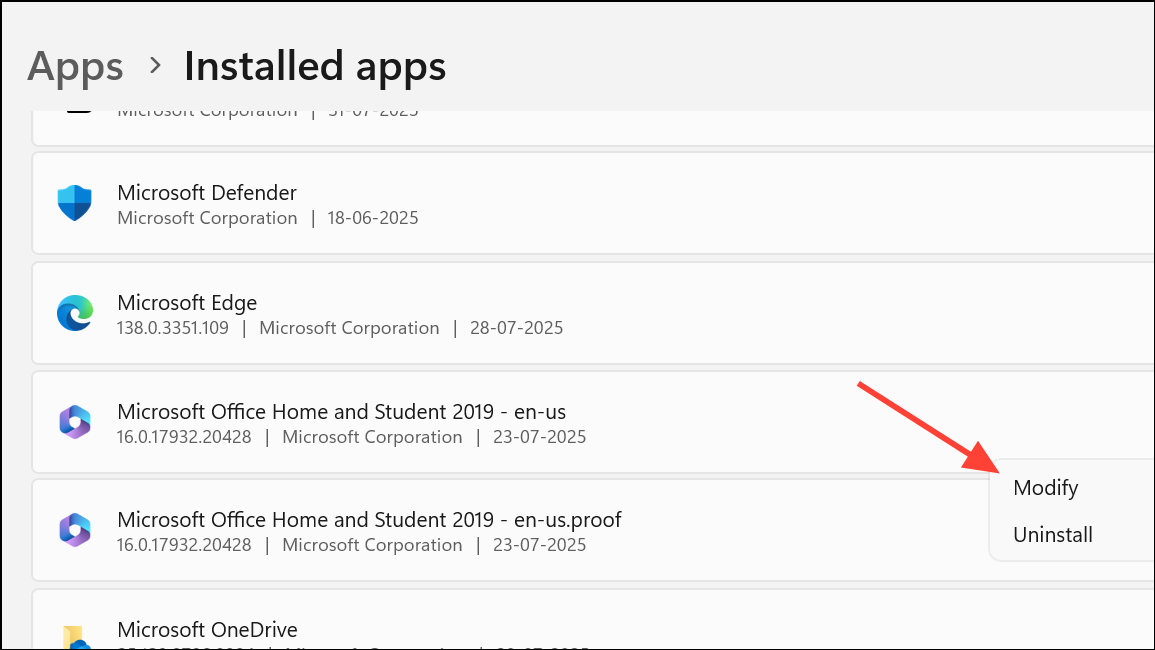Screen dimensions: 1155x650
Task: Click the Office 2019 en-us.proof title
Action: click(x=369, y=519)
